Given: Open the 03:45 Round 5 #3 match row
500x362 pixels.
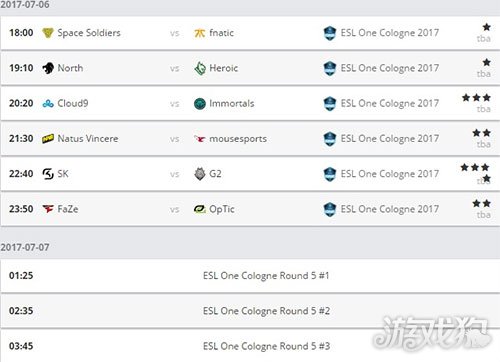Looking at the screenshot, I should click(250, 346).
